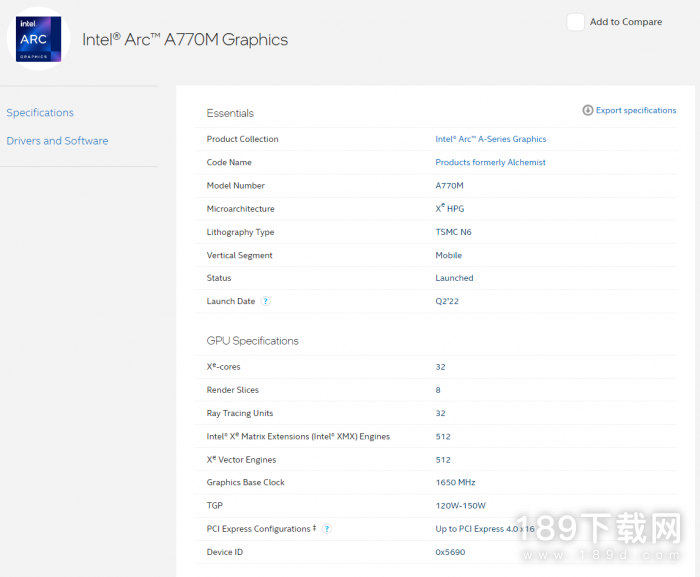Click the GPU Specifications section heading
The image size is (700, 577).
[252, 341]
